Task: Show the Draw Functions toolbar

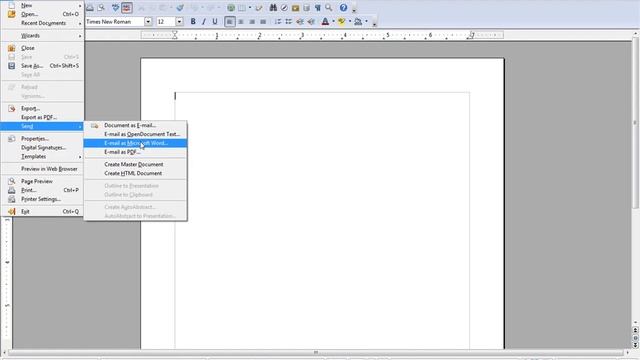Action: point(259,8)
